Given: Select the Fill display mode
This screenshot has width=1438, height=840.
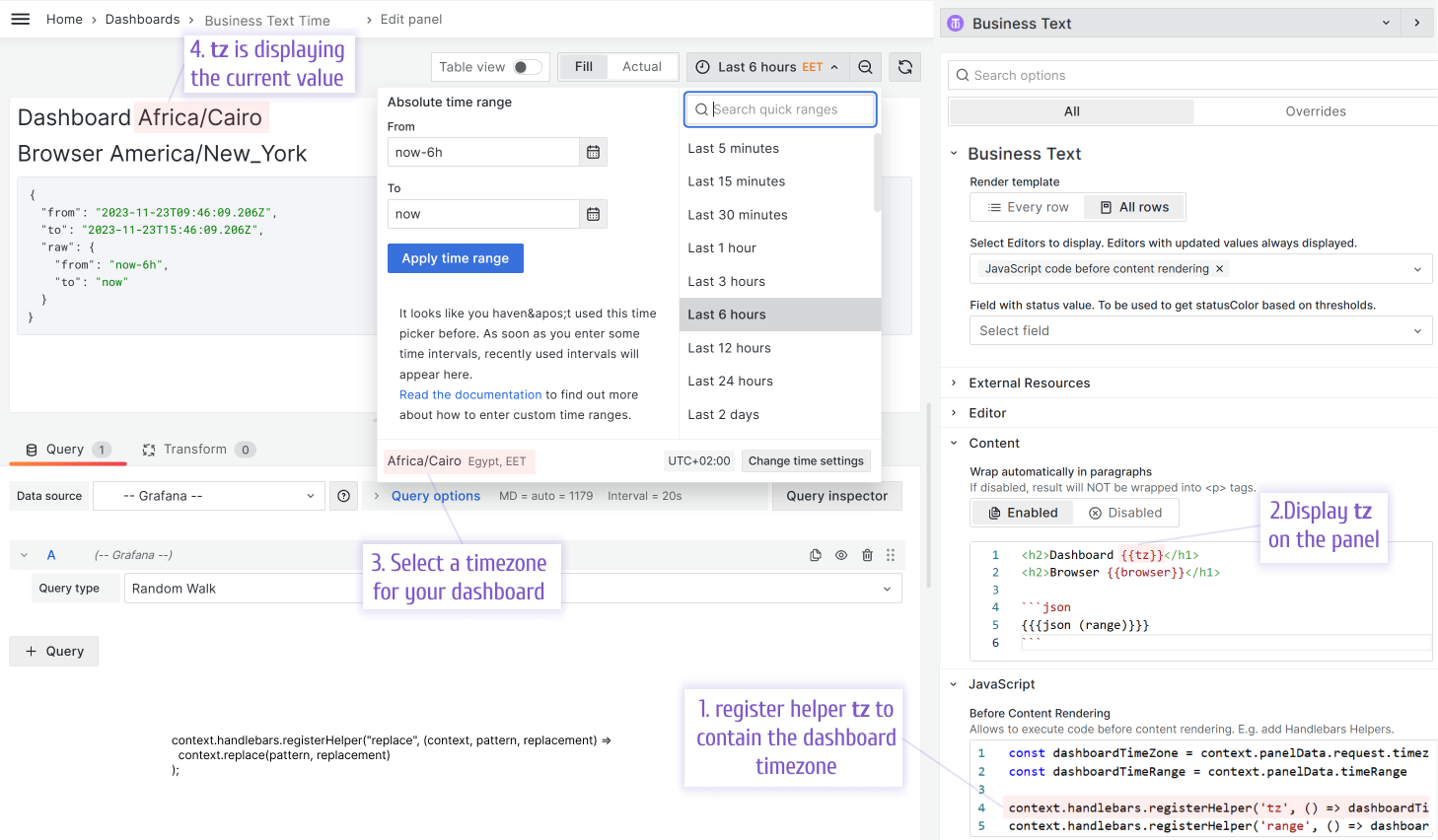Looking at the screenshot, I should coord(584,67).
